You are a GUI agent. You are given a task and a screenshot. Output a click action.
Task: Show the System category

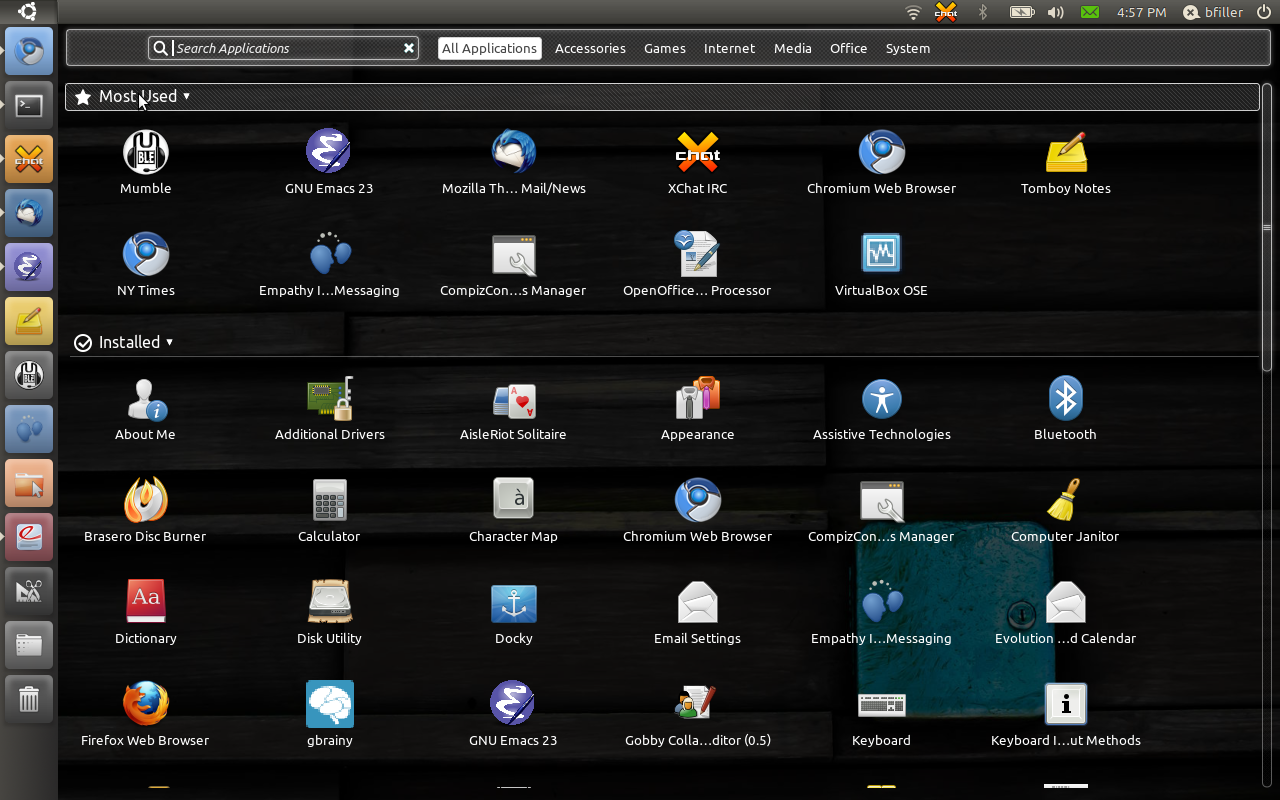pos(907,48)
